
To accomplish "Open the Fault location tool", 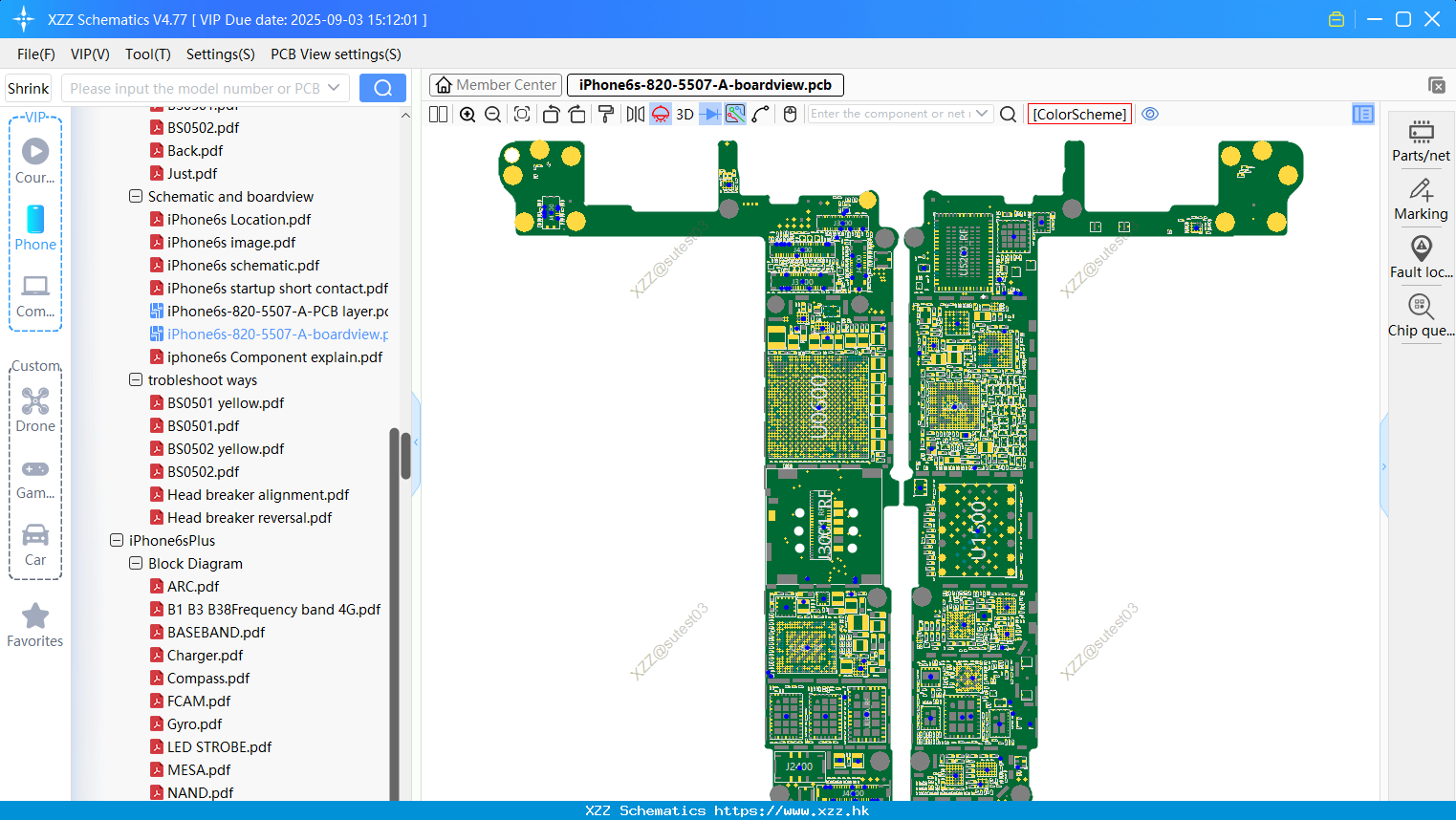I will [1421, 257].
